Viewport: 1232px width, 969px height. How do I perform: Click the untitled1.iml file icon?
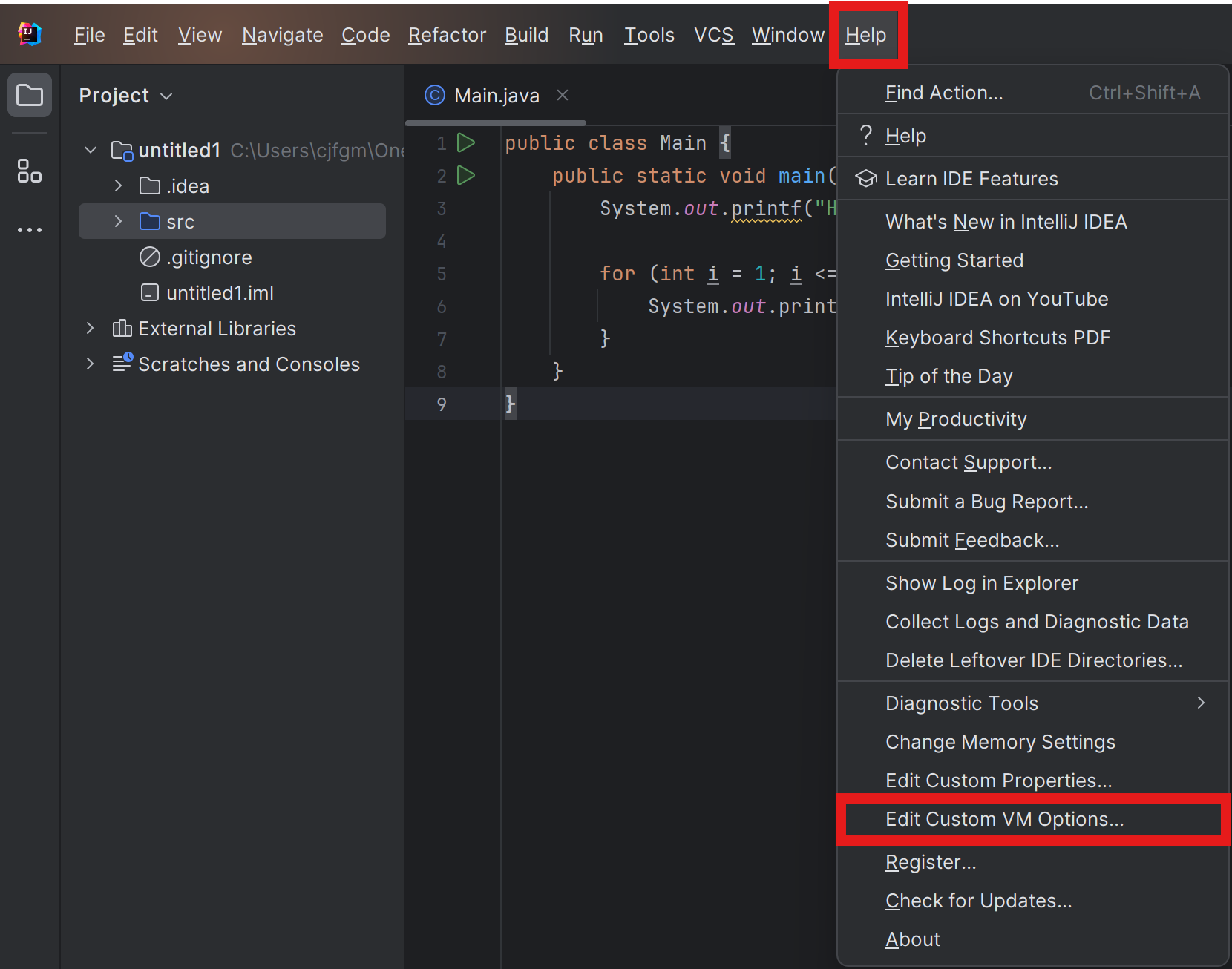[x=150, y=292]
